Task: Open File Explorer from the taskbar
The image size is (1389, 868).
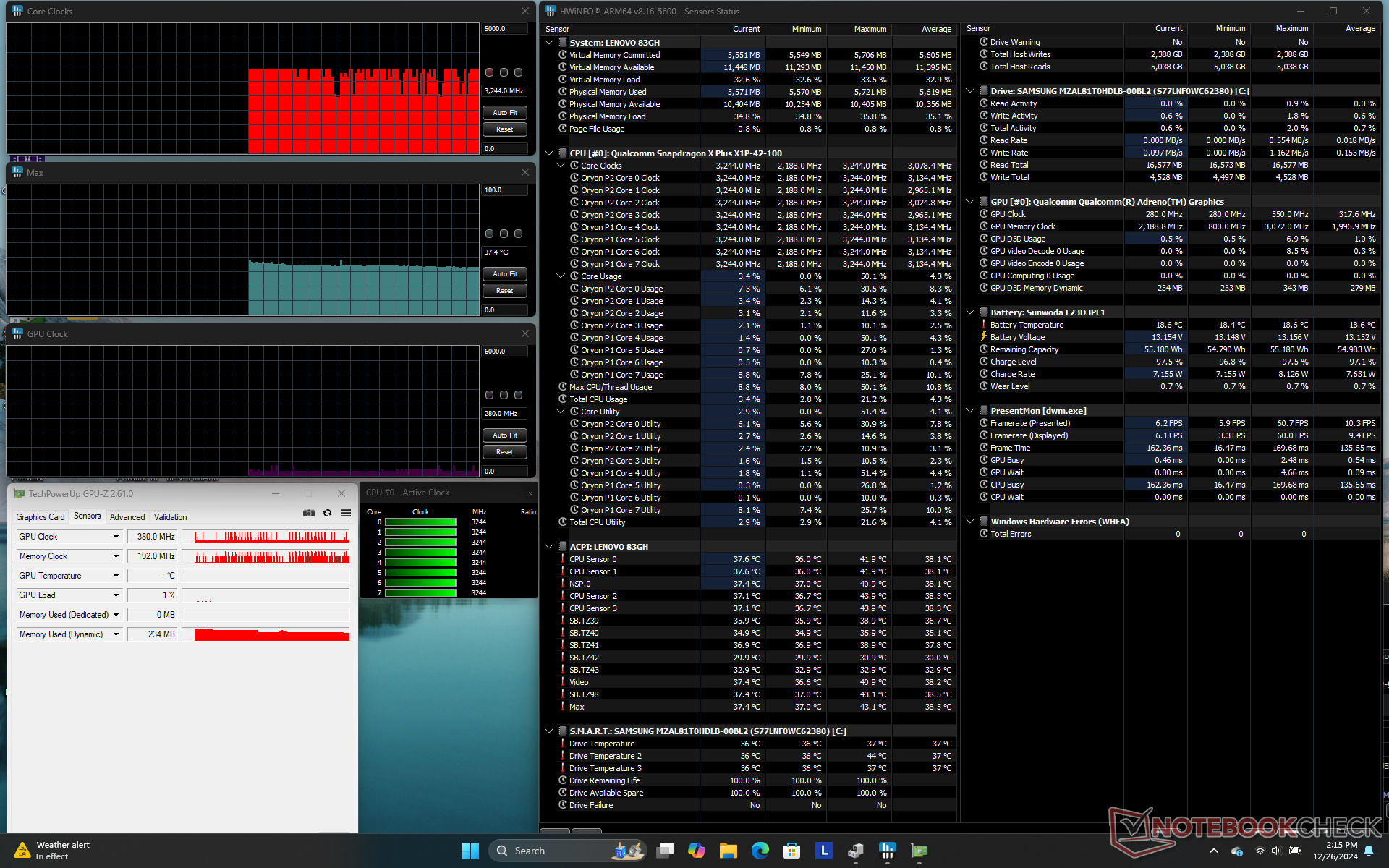Action: [x=728, y=851]
